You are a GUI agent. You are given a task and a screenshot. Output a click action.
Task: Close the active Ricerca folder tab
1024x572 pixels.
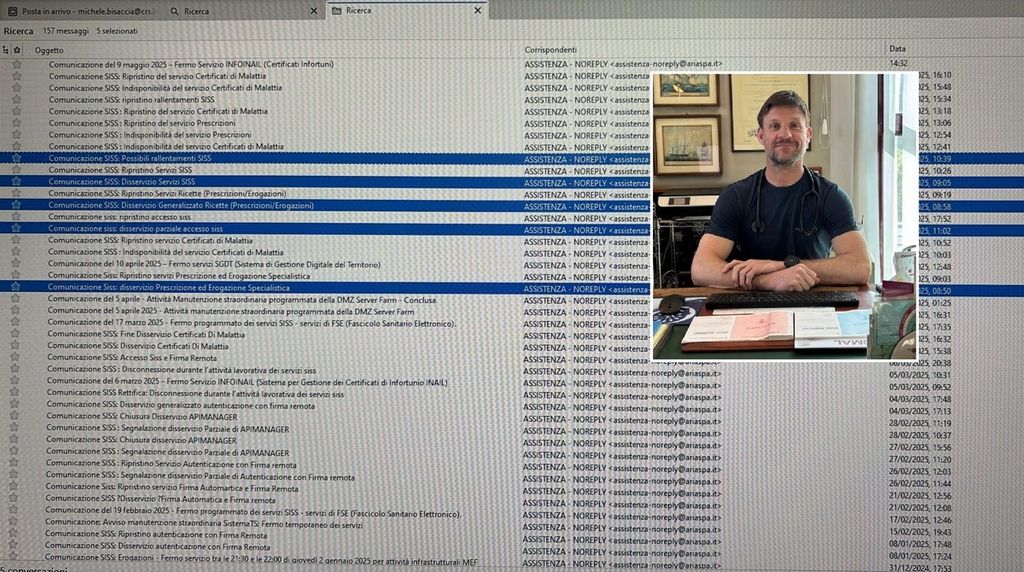[x=477, y=11]
